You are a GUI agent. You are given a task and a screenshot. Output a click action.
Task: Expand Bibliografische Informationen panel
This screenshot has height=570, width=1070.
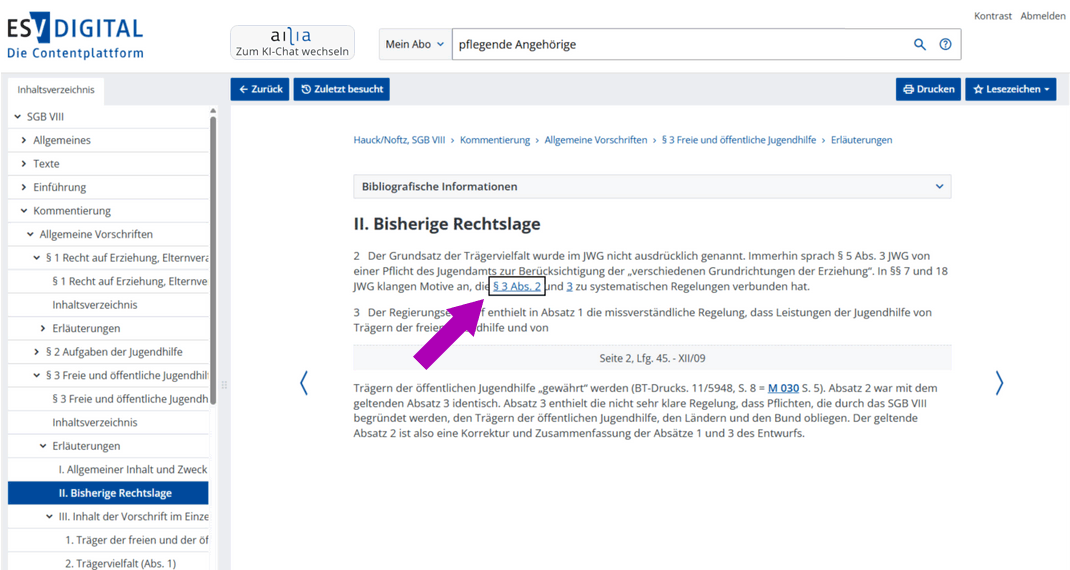[x=652, y=186]
